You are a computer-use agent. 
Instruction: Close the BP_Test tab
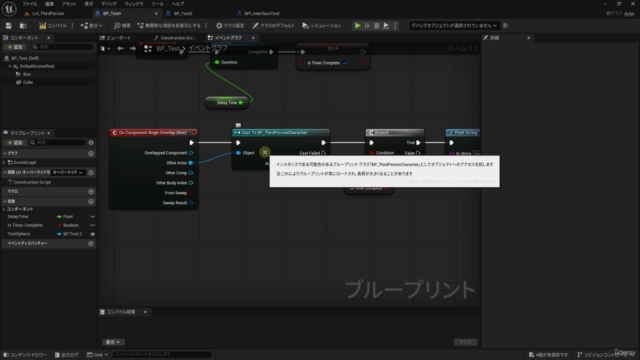point(156,13)
